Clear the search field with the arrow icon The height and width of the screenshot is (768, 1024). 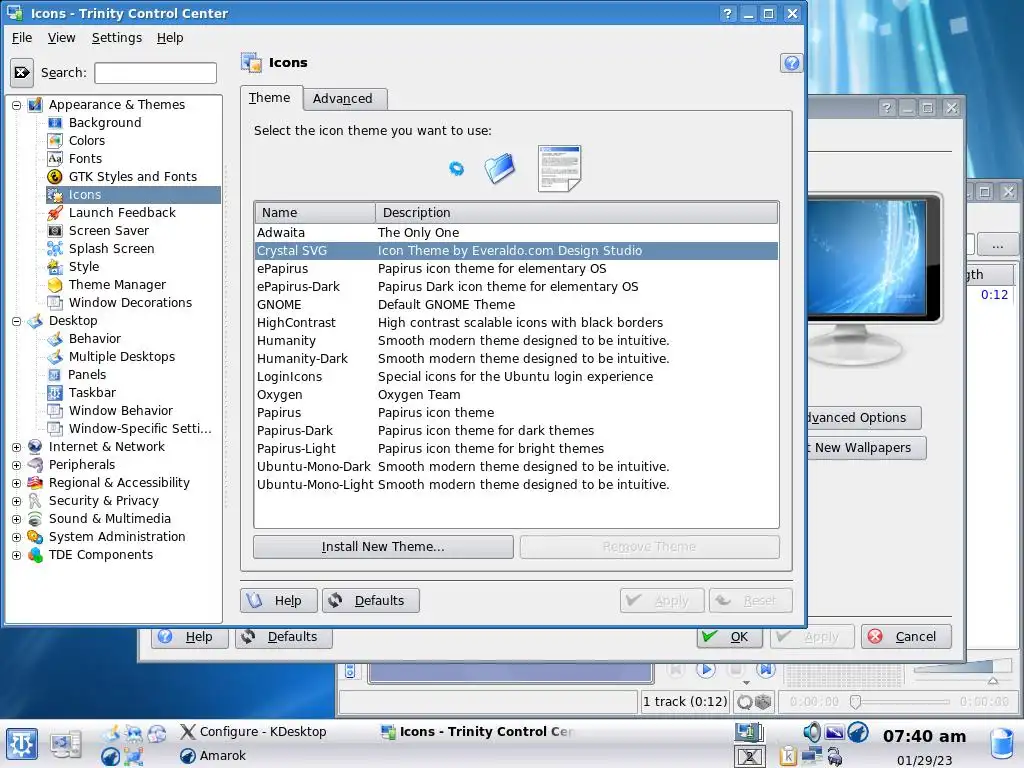point(22,72)
